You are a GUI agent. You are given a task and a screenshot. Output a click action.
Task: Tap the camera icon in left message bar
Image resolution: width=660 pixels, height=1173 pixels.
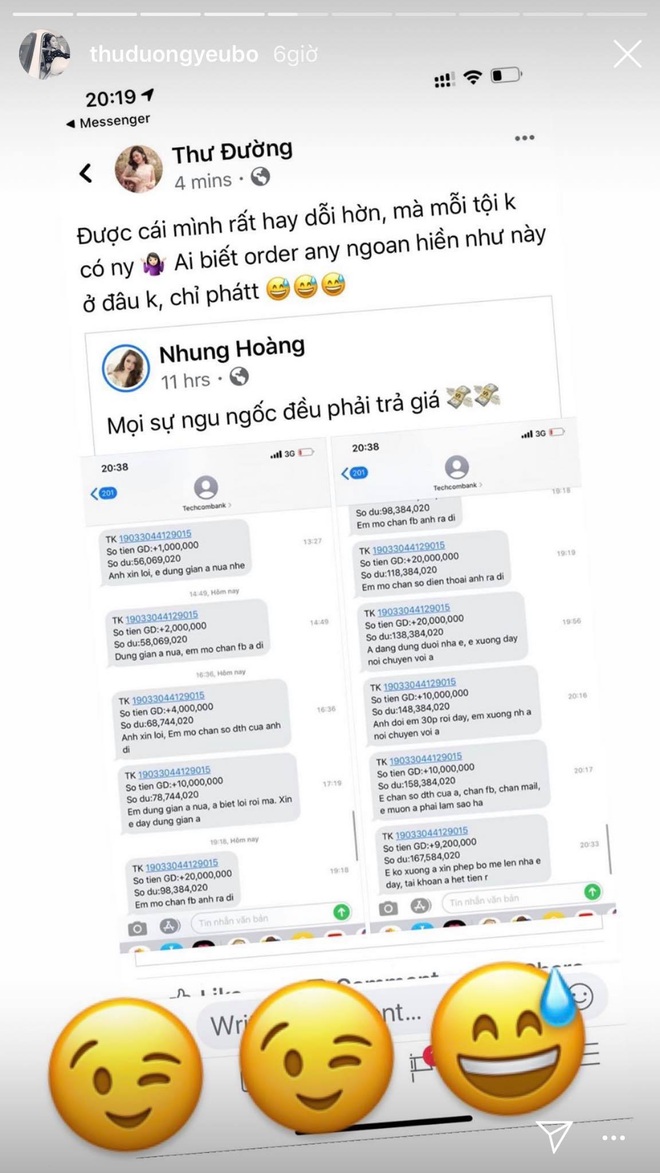point(137,928)
